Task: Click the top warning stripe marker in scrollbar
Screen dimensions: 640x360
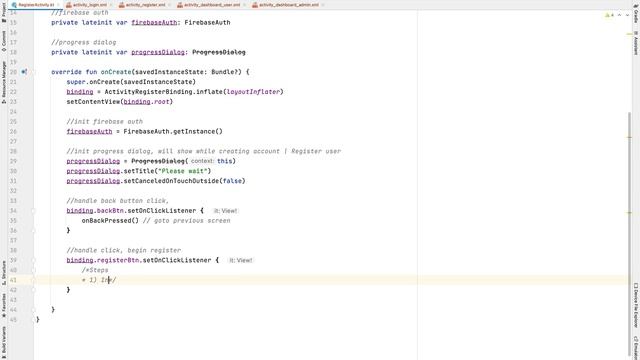Action: [x=629, y=34]
